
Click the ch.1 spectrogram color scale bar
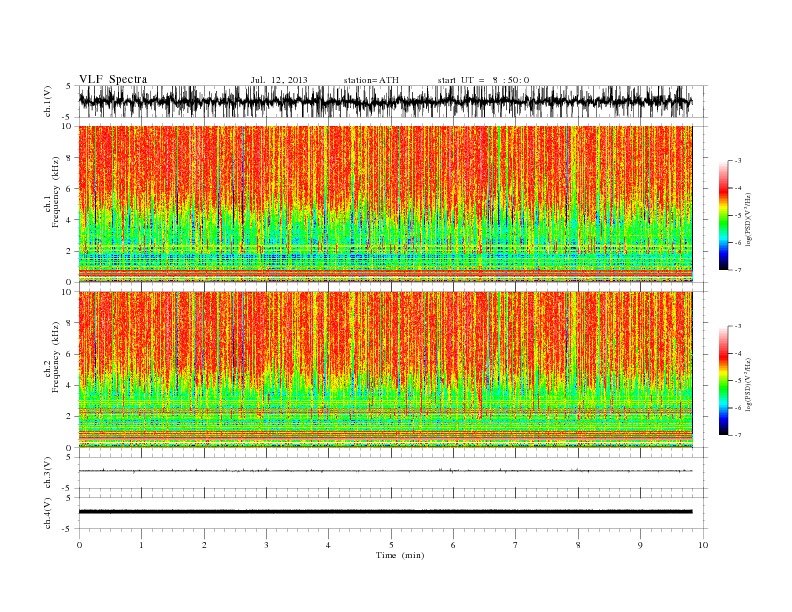(x=723, y=216)
